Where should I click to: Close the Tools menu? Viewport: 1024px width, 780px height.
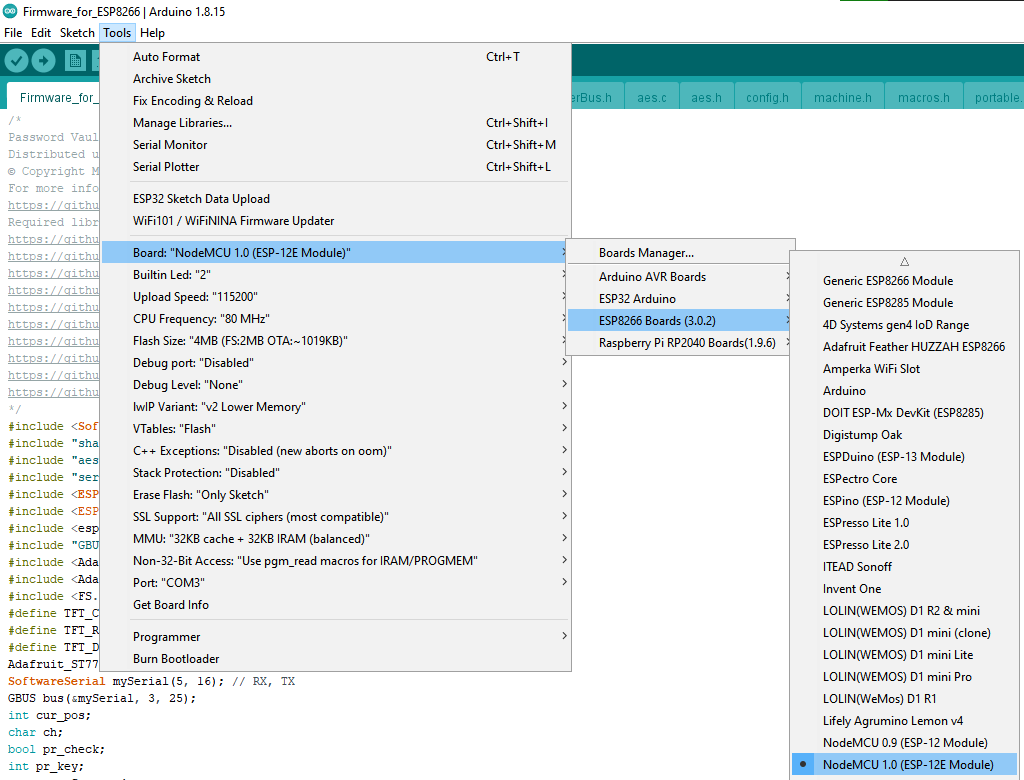(x=117, y=33)
